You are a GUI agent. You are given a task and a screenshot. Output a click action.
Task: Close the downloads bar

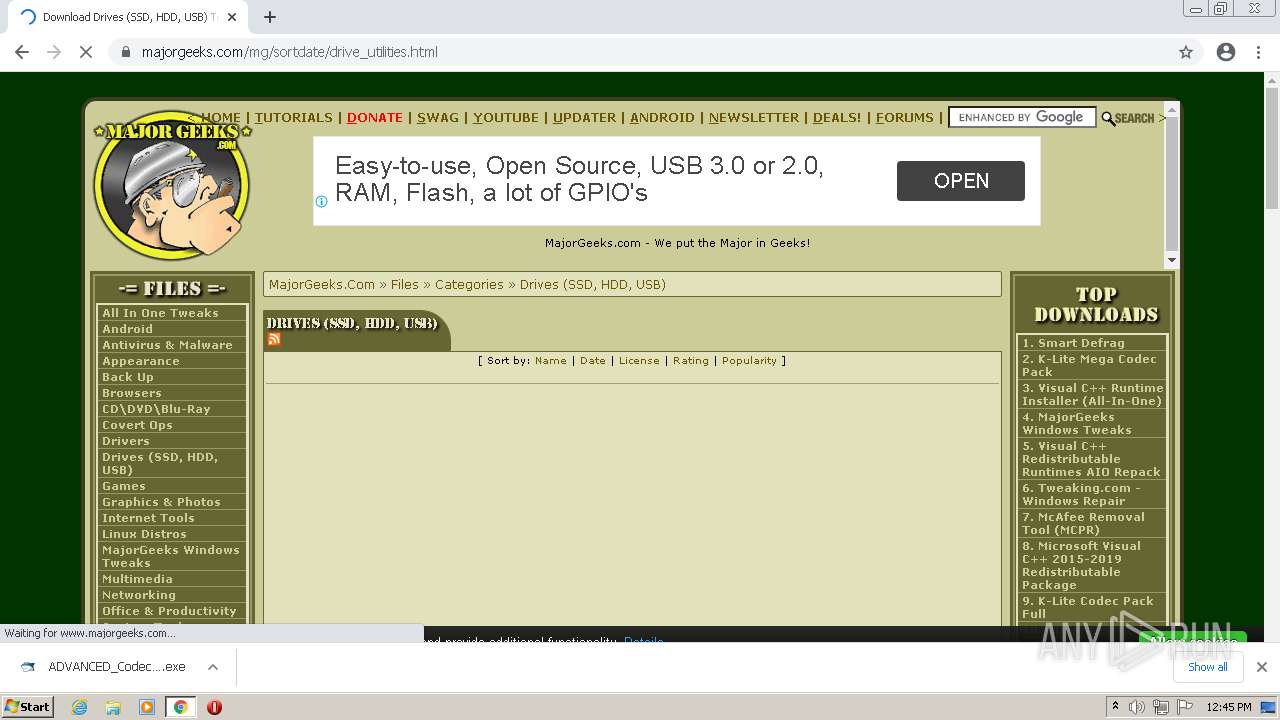tap(1261, 667)
